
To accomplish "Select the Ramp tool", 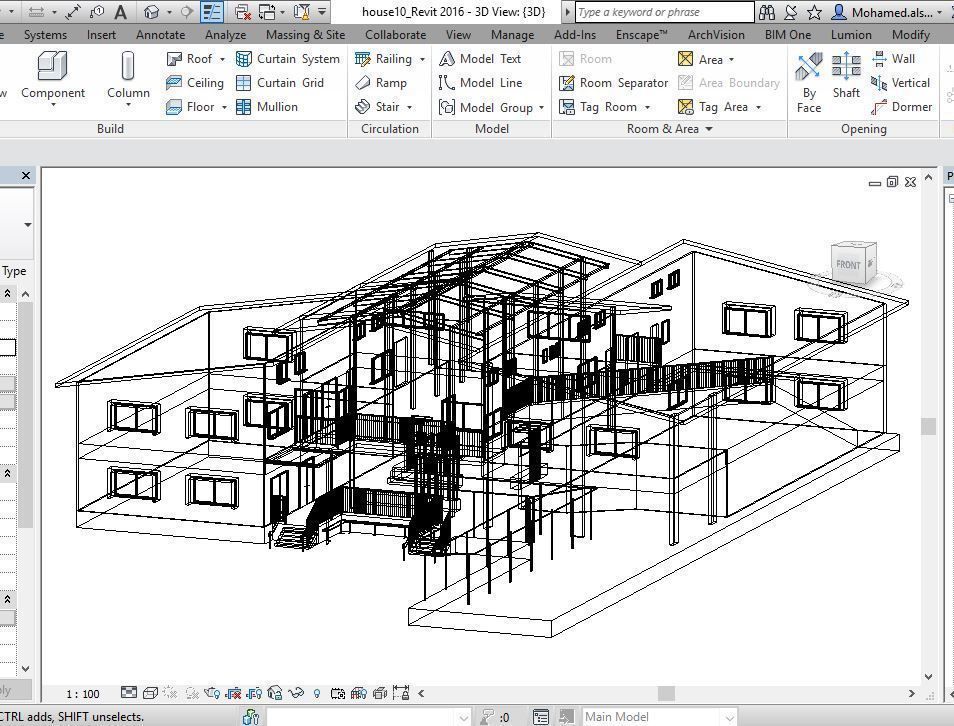I will pos(381,83).
